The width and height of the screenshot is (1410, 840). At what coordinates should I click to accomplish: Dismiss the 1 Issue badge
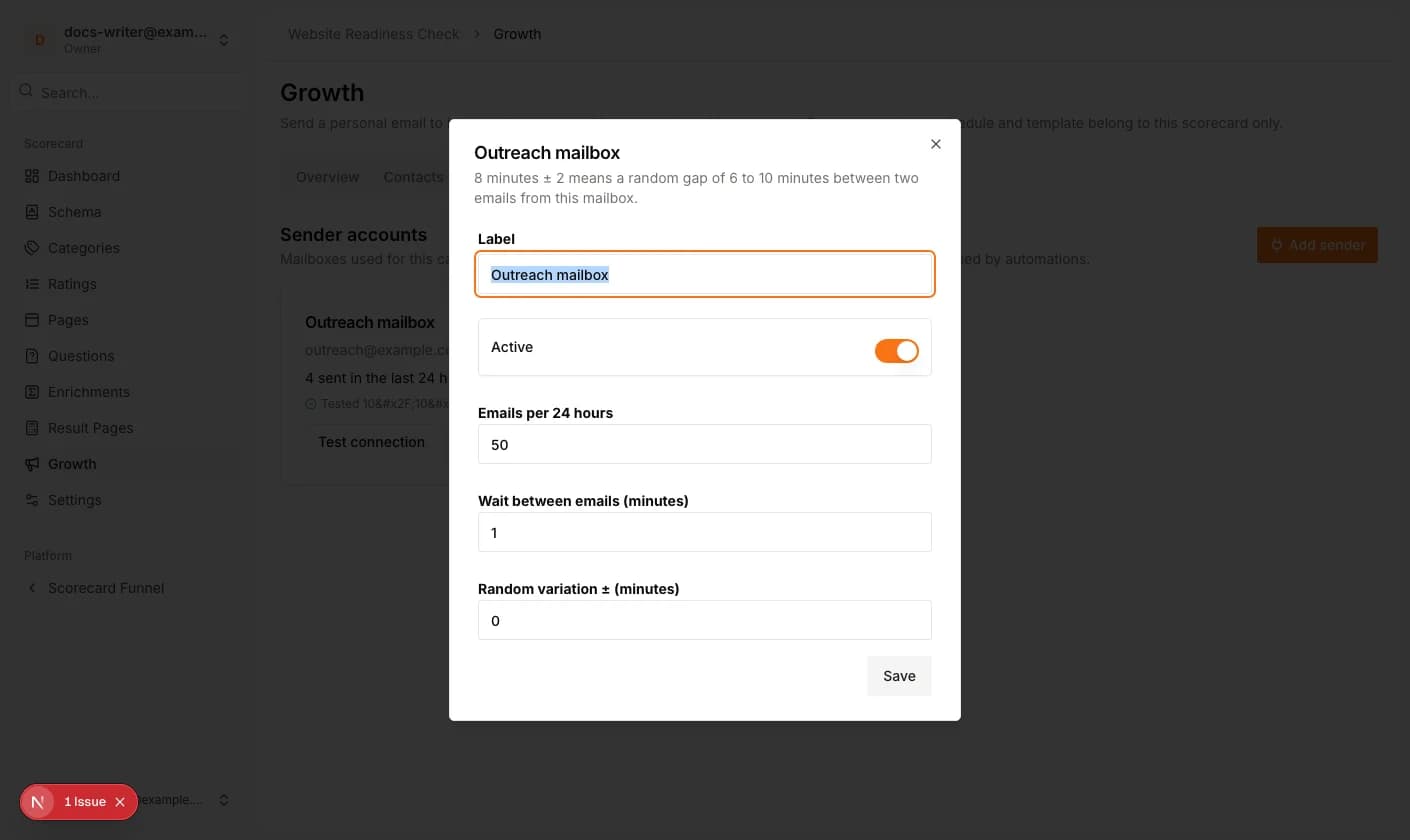(120, 802)
